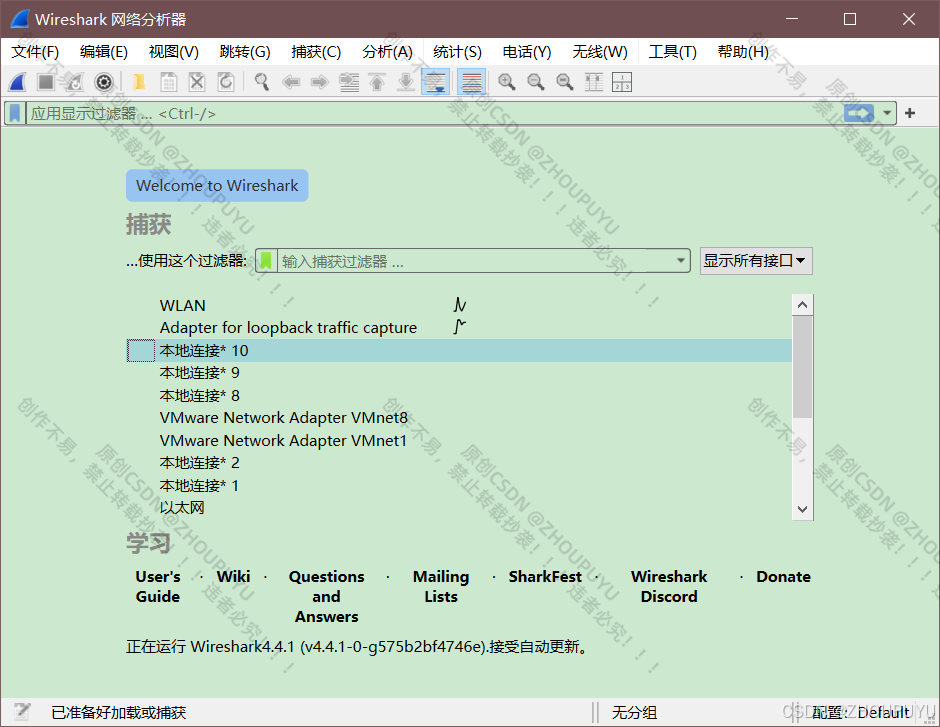Screen dimensions: 940x727
Task: Open 跳转(G) menu
Action: (x=245, y=52)
